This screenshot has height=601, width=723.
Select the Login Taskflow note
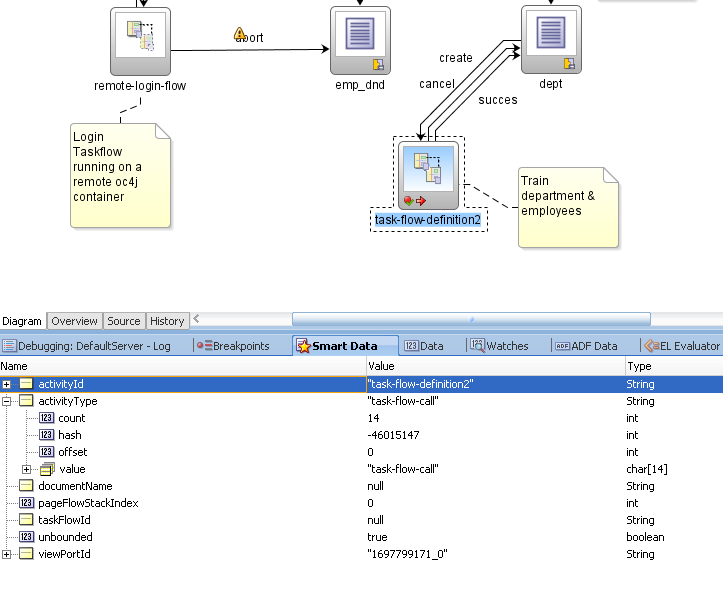coord(120,175)
